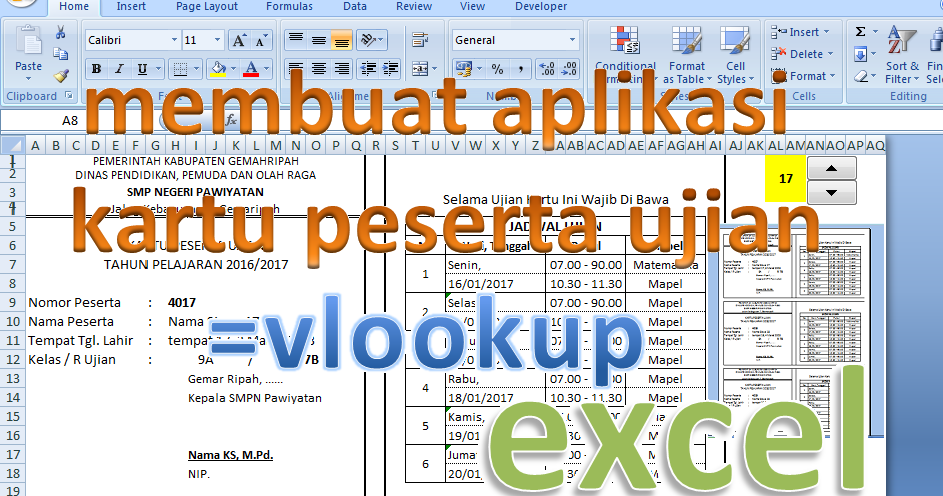Image resolution: width=943 pixels, height=496 pixels.
Task: Apply cell borders icon
Action: pyautogui.click(x=180, y=69)
